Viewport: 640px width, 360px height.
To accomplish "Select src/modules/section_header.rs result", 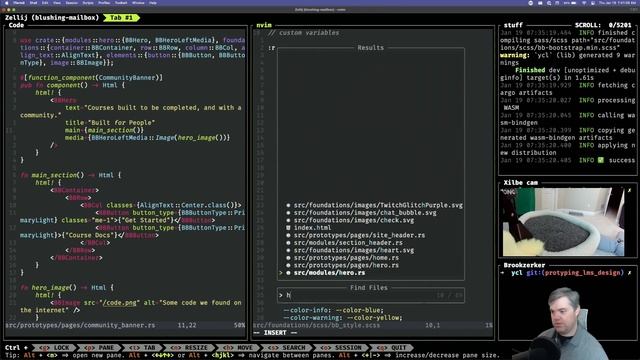I will (x=348, y=243).
